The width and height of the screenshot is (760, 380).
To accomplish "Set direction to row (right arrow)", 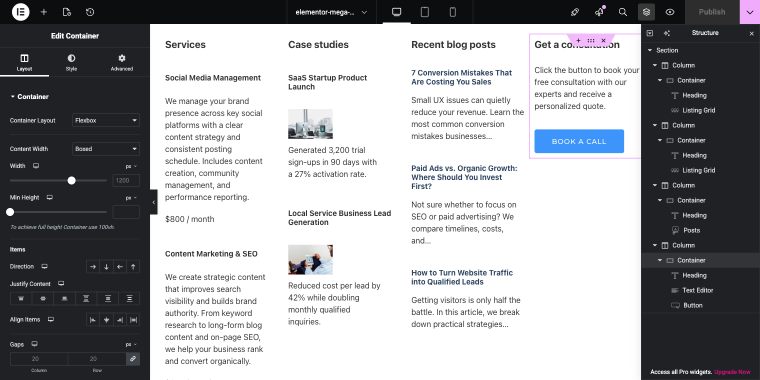I will click(x=93, y=267).
